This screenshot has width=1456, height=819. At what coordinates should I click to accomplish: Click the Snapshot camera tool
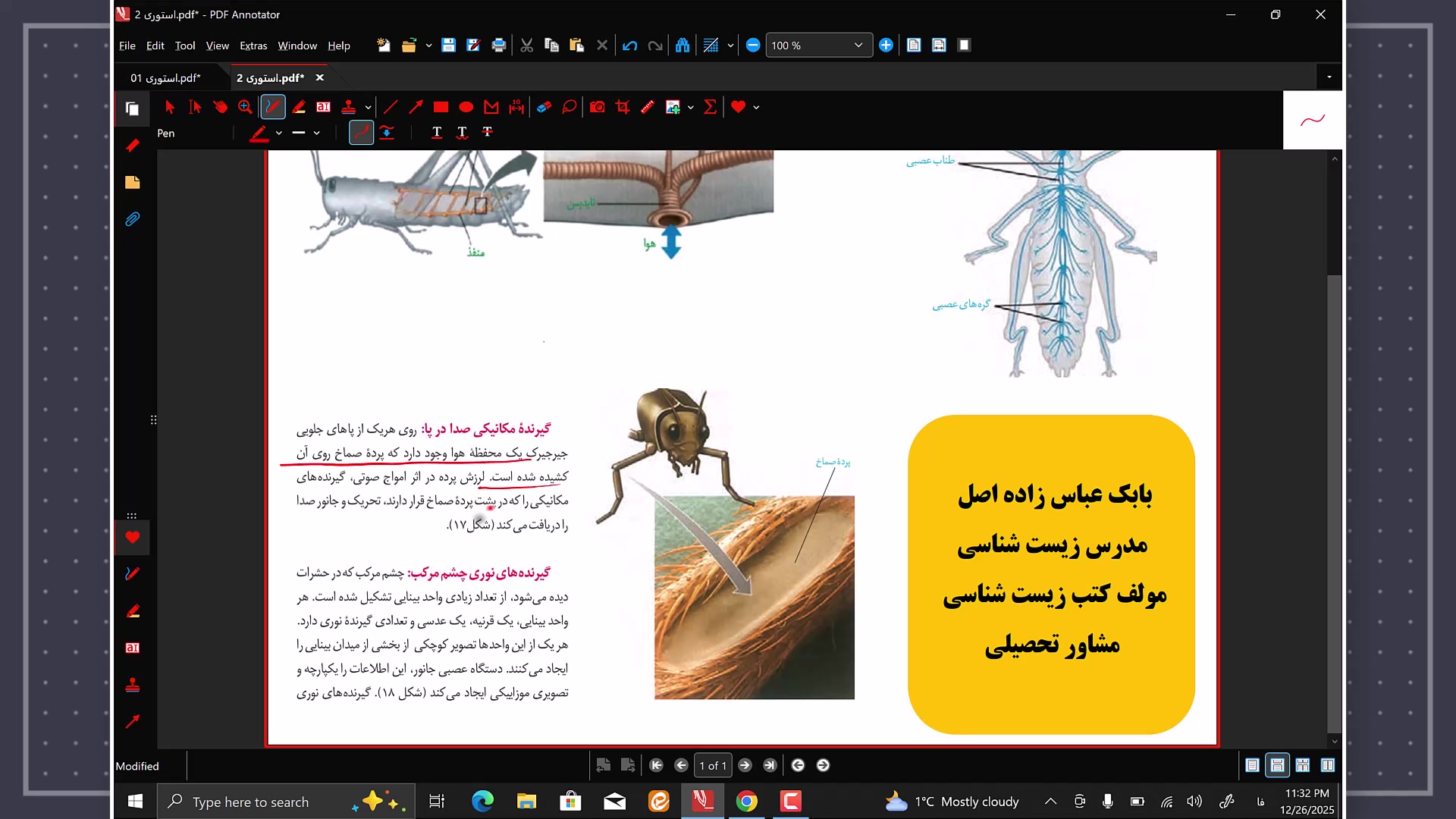(x=598, y=107)
